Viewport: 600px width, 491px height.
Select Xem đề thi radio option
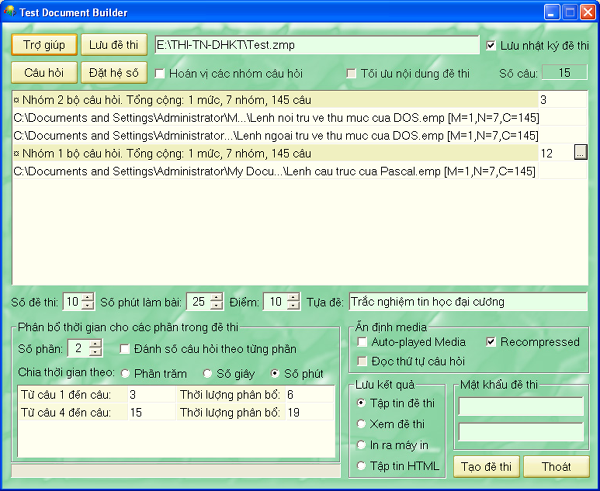(361, 424)
